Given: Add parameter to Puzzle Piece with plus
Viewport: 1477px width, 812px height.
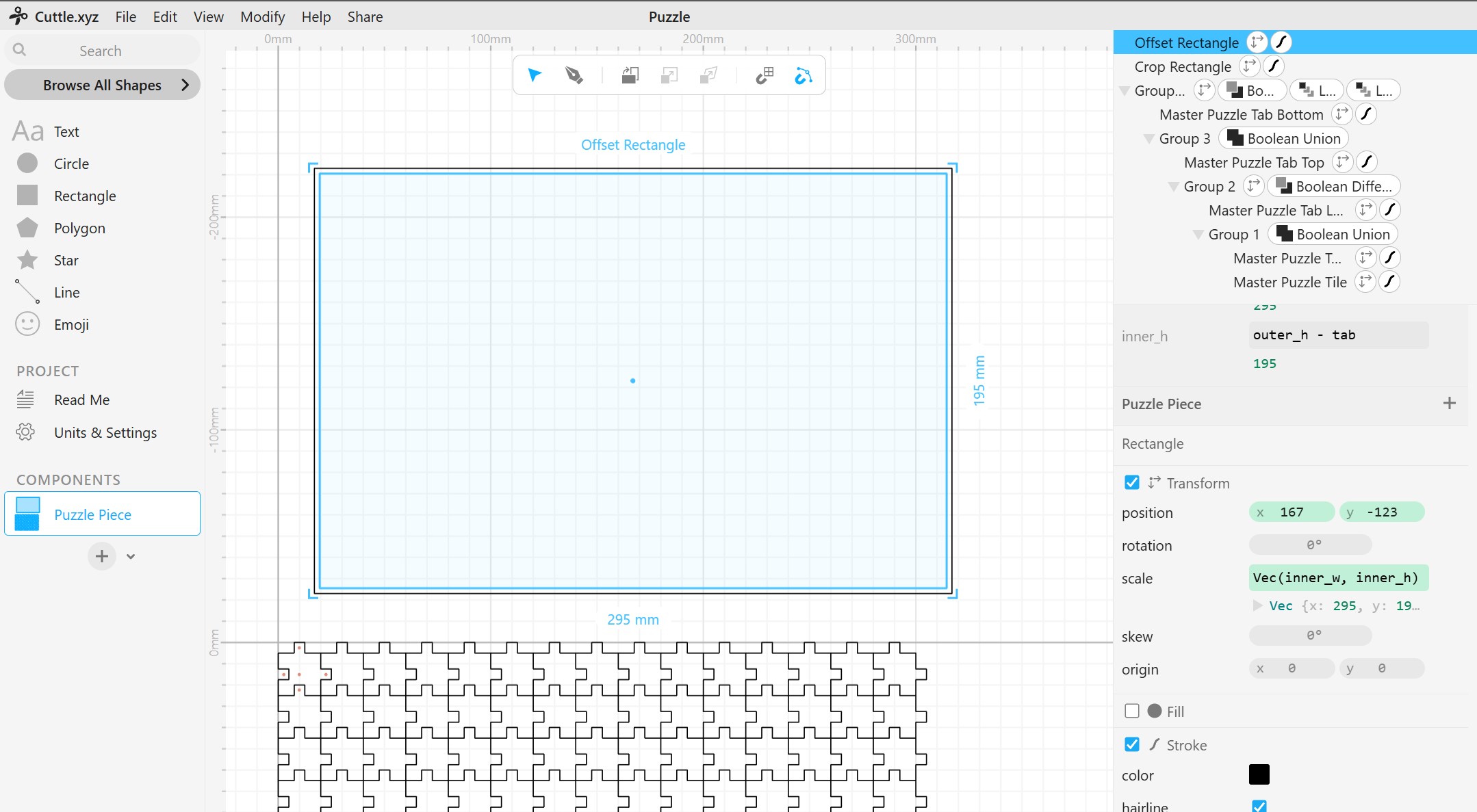Looking at the screenshot, I should pyautogui.click(x=1450, y=403).
